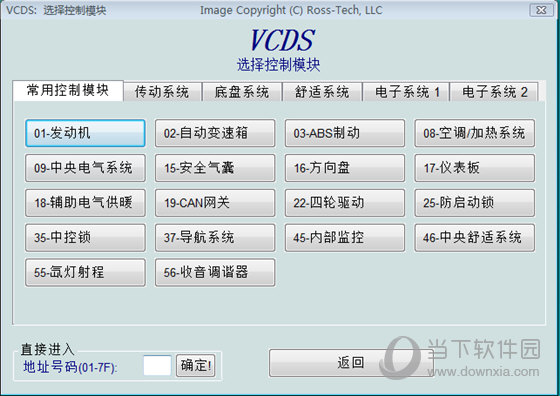
Task: Select the 电子系统 2 tab
Action: pyautogui.click(x=494, y=92)
